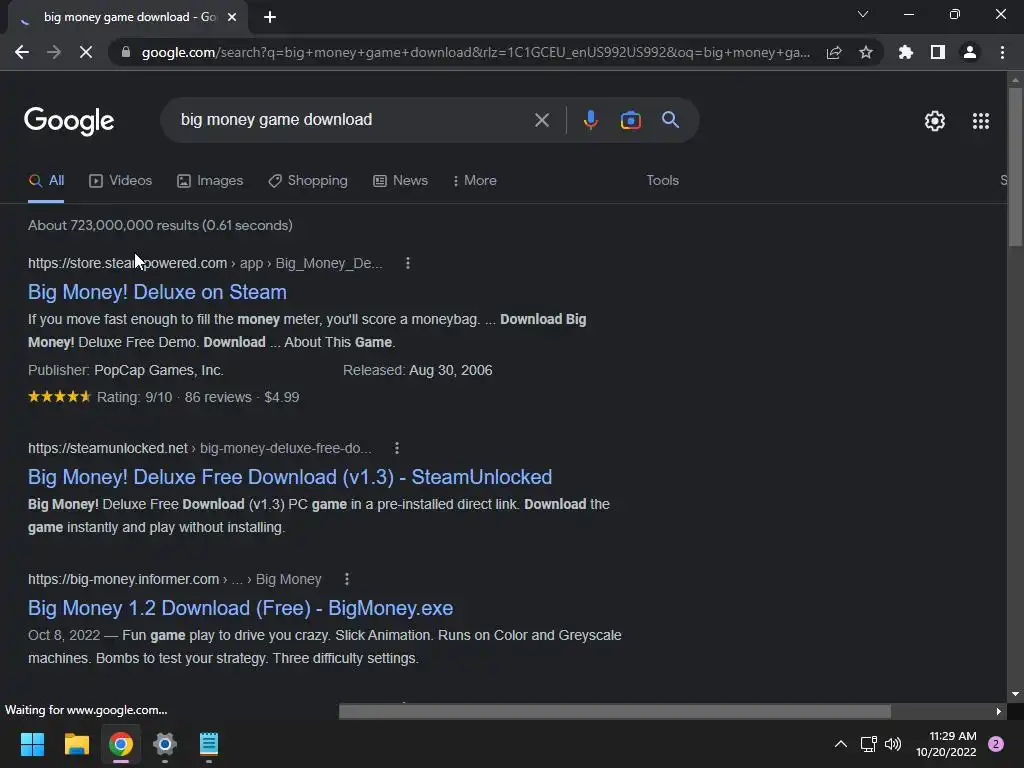1024x768 pixels.
Task: Click the vertical scrollbar down arrow
Action: point(1015,694)
